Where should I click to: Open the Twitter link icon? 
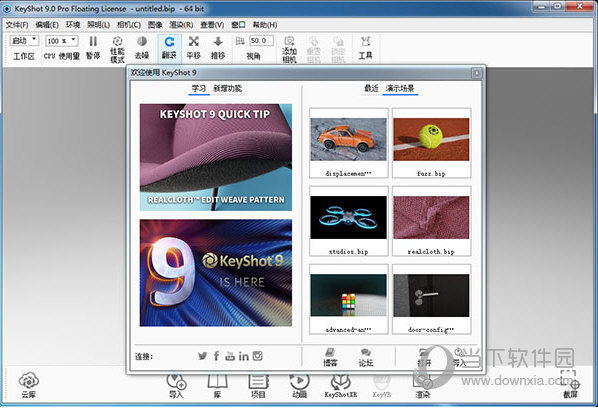click(203, 356)
